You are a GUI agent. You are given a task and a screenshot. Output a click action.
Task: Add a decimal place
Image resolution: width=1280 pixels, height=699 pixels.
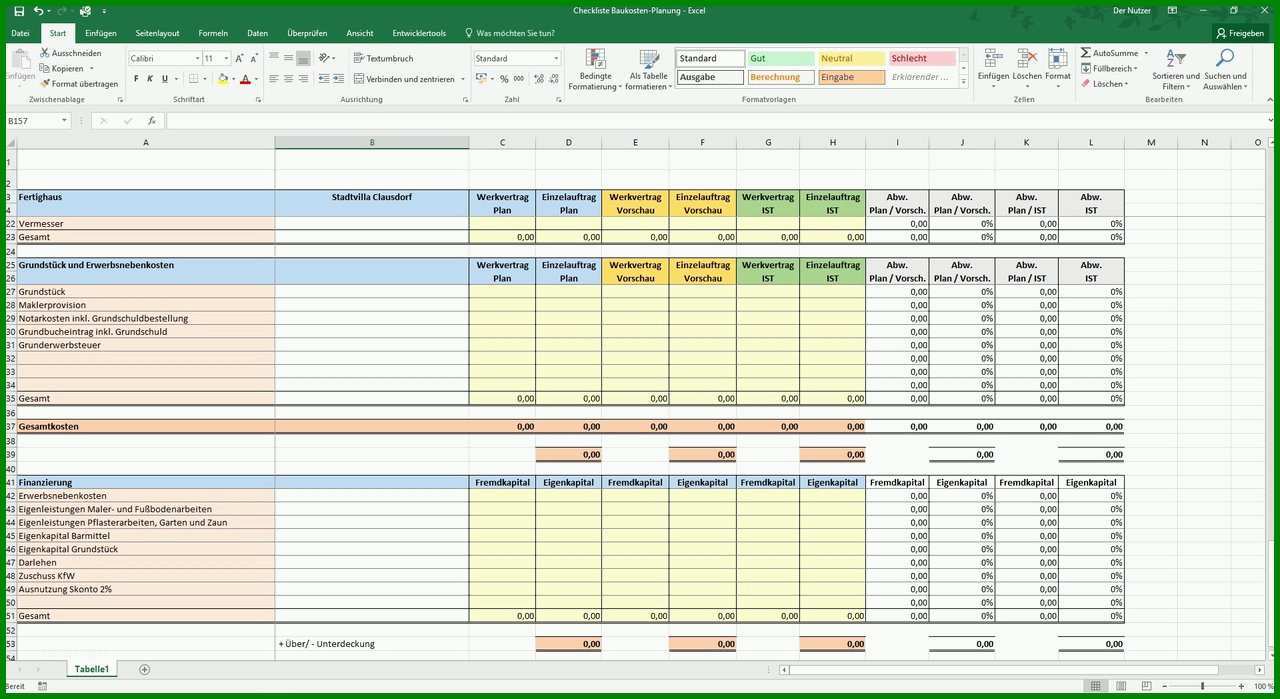pos(537,79)
